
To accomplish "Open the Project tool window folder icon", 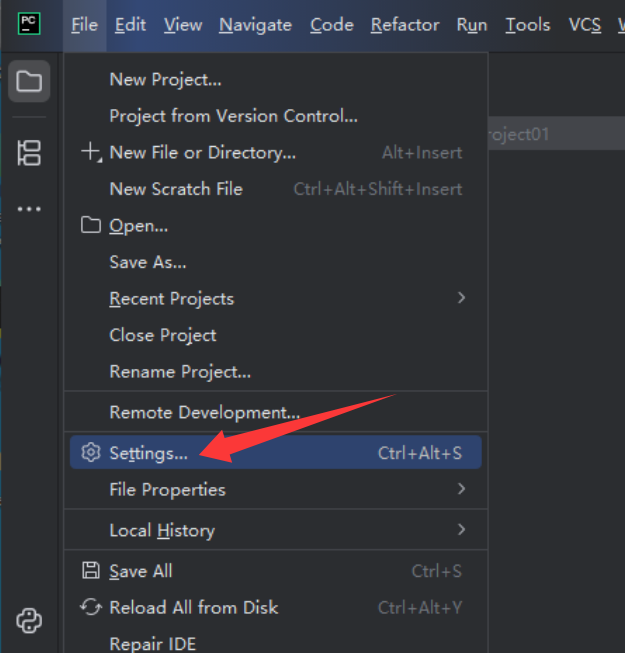I will (29, 81).
